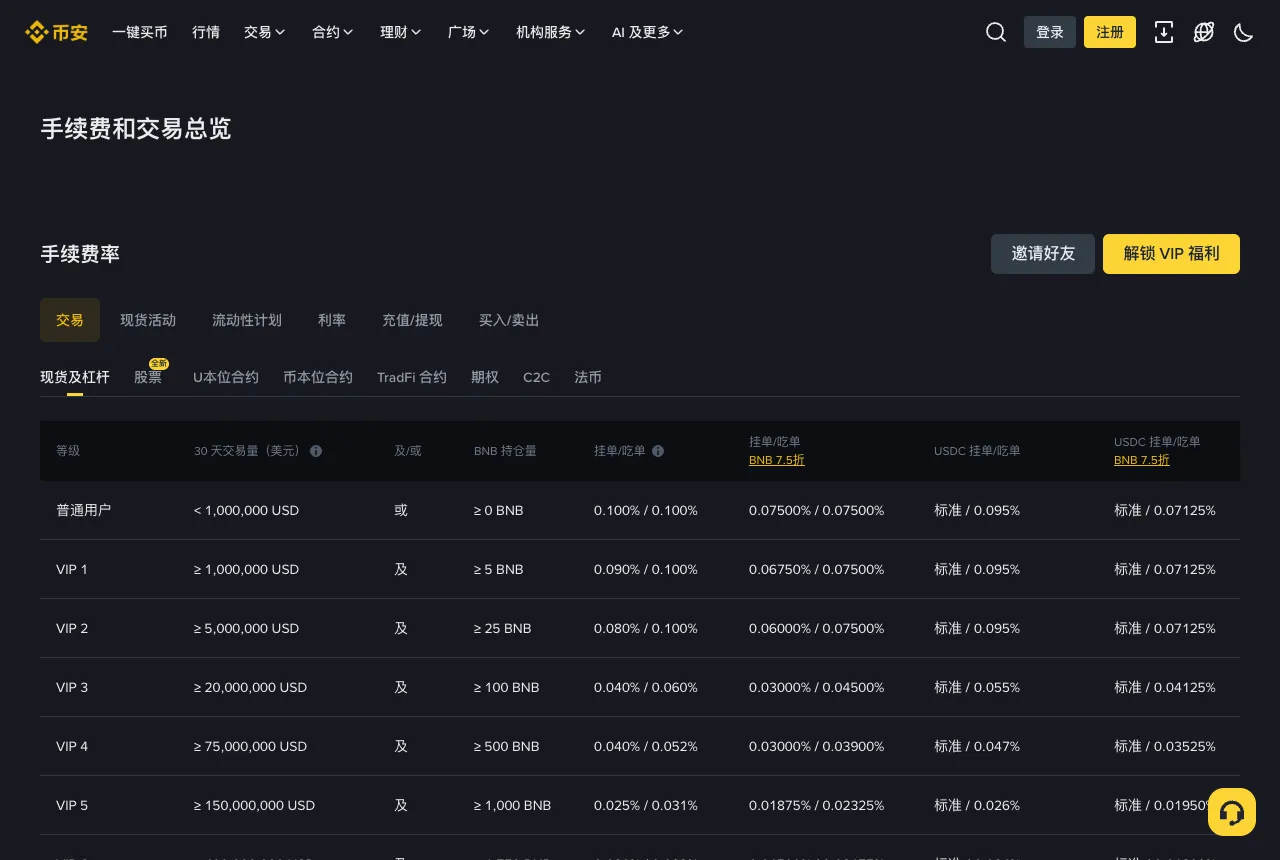Click the 标准 / 0.04125% cell

1165,687
